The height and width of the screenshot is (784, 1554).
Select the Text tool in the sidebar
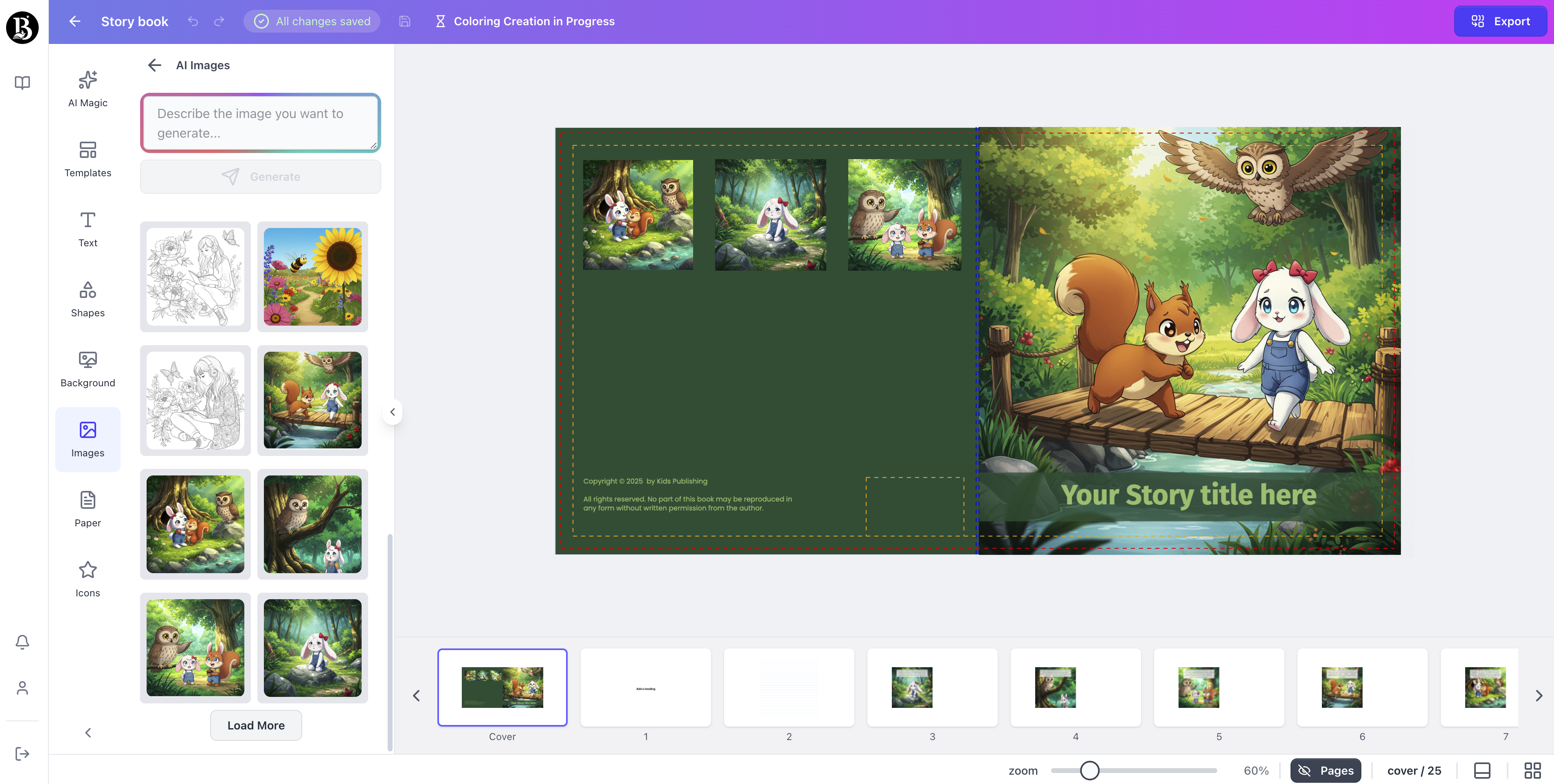[x=88, y=229]
